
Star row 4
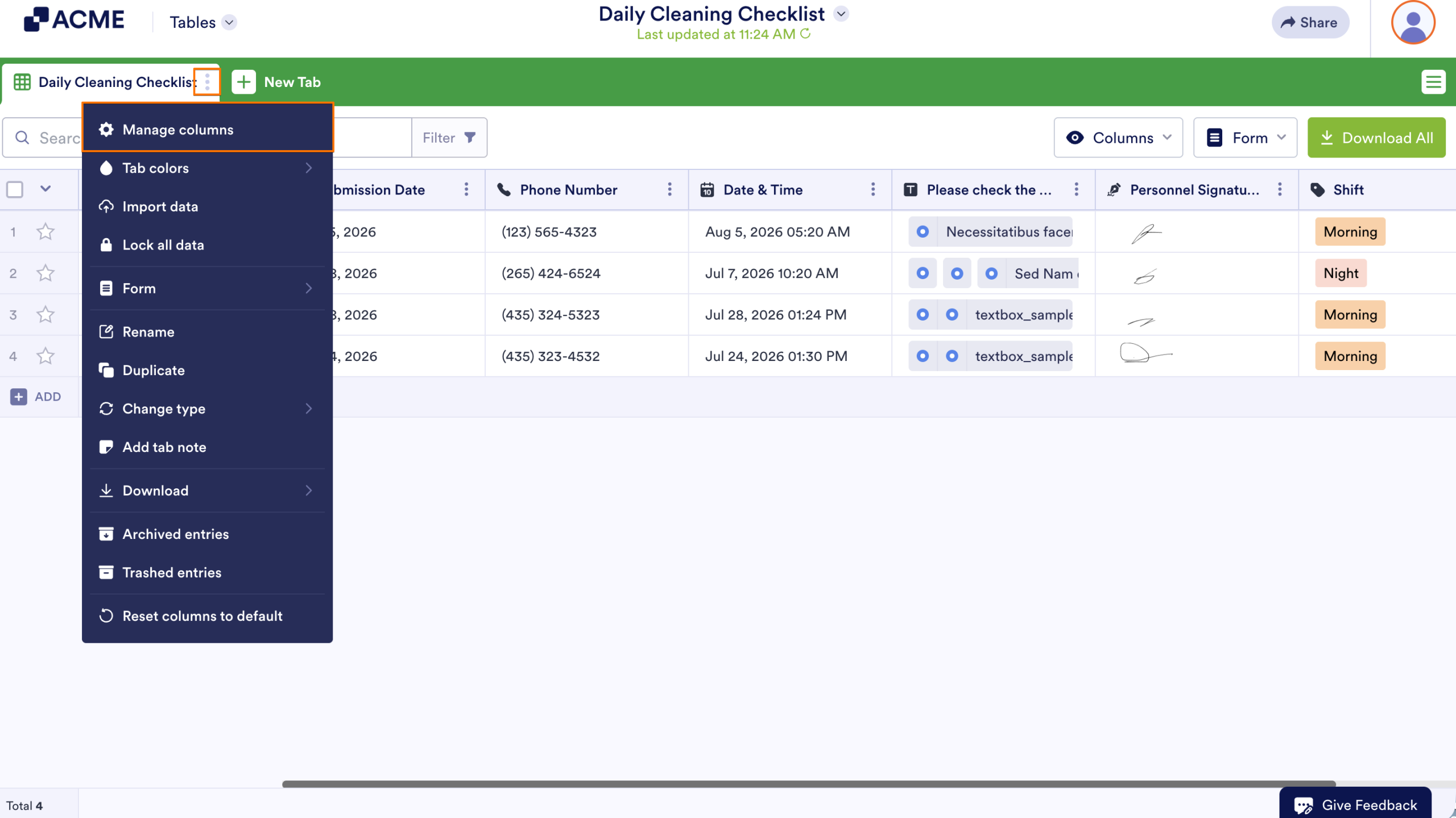45,356
